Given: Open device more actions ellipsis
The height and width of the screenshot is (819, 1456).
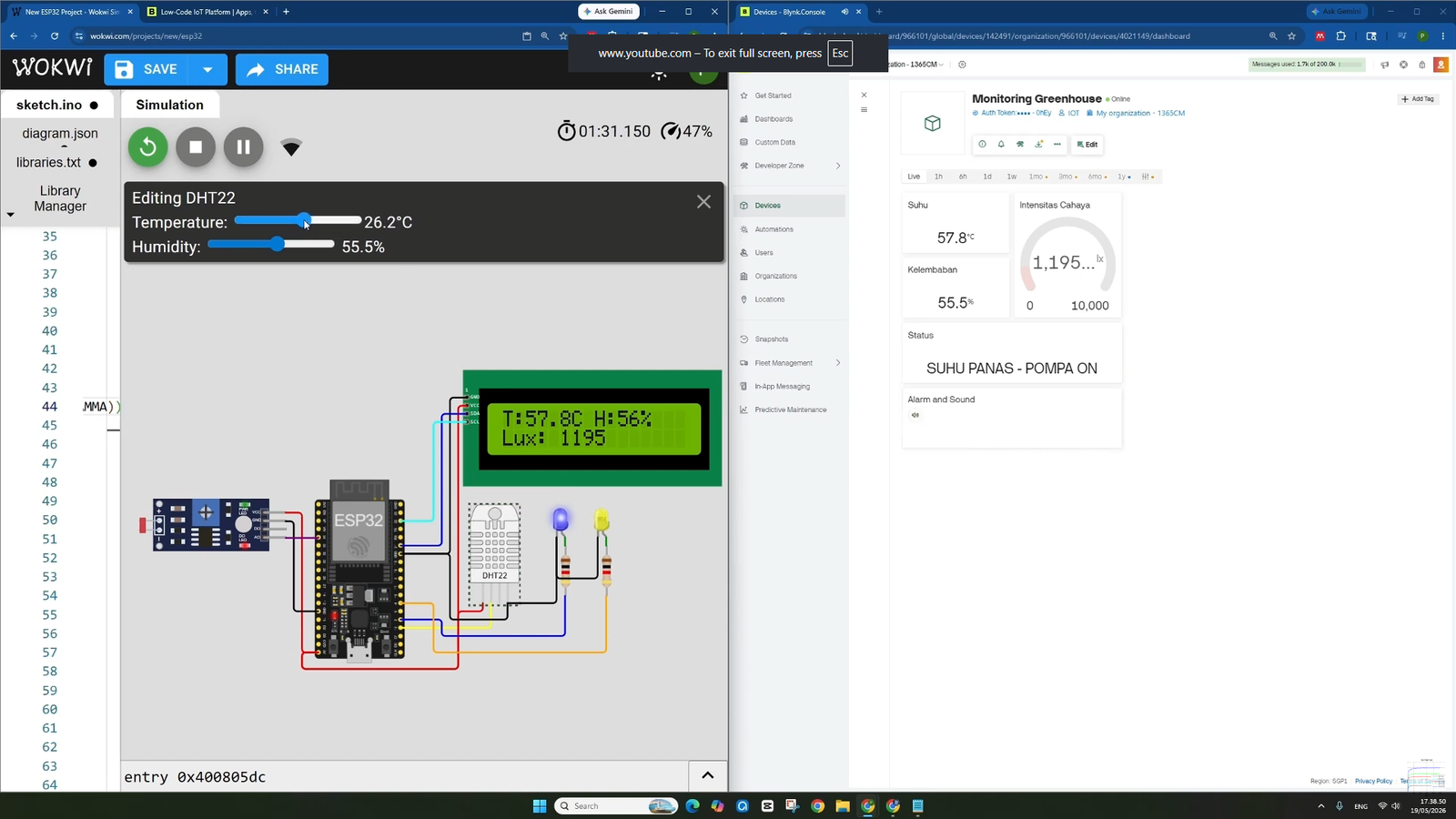Looking at the screenshot, I should pos(1057,144).
